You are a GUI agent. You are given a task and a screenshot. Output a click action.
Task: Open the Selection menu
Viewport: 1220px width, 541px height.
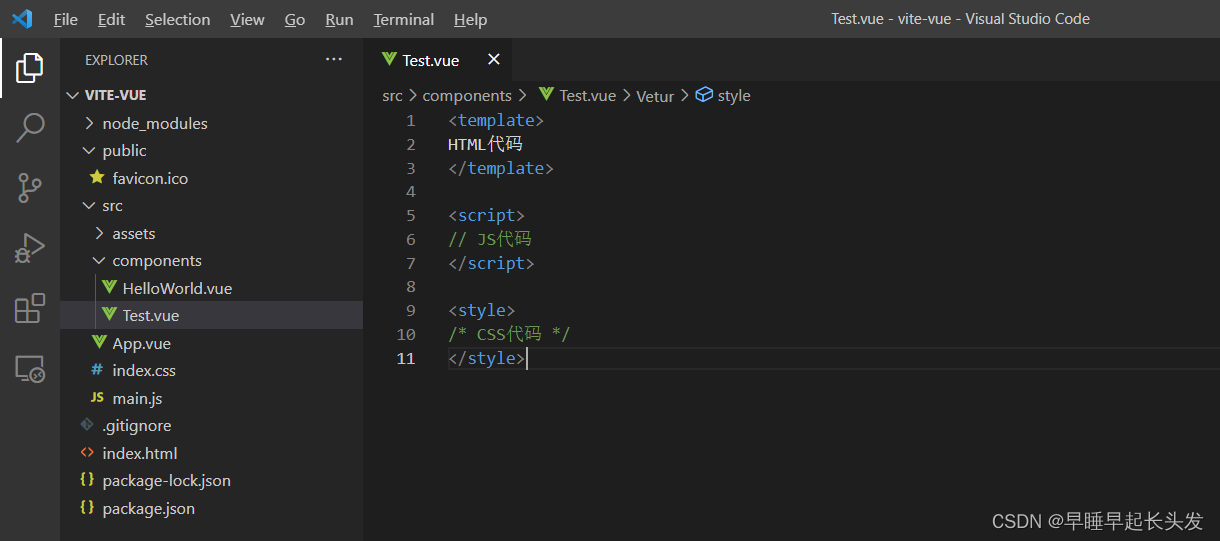177,20
